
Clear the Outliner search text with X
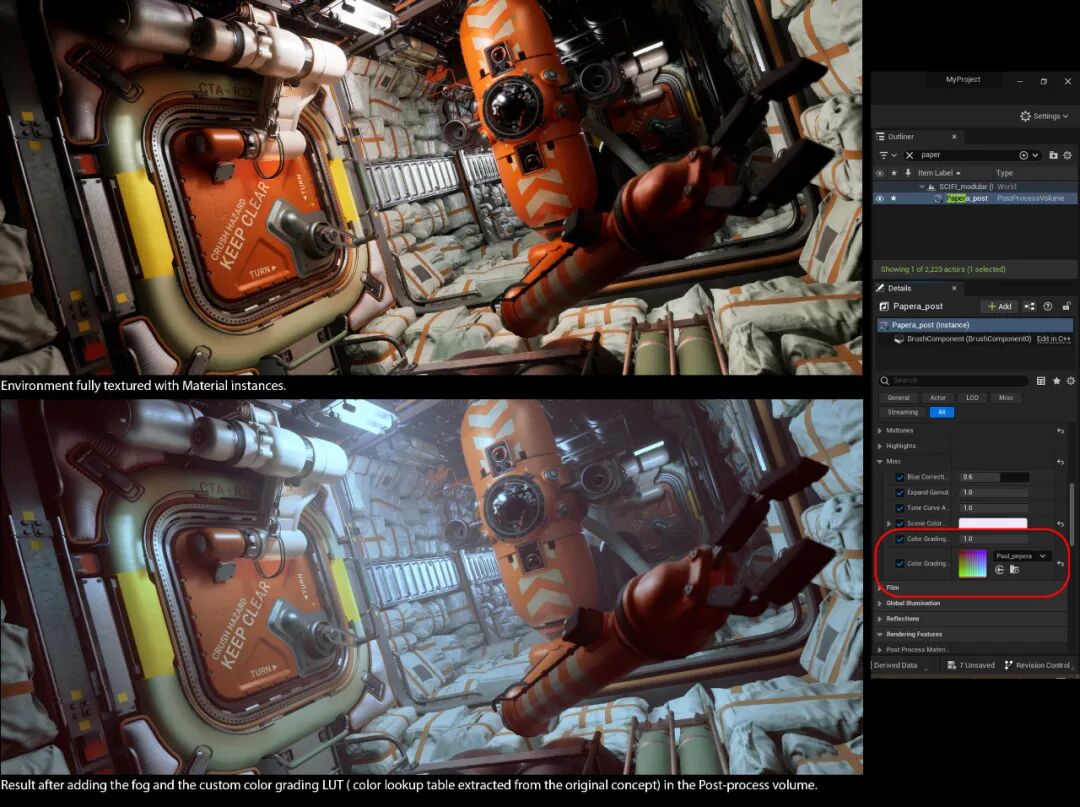pos(908,155)
